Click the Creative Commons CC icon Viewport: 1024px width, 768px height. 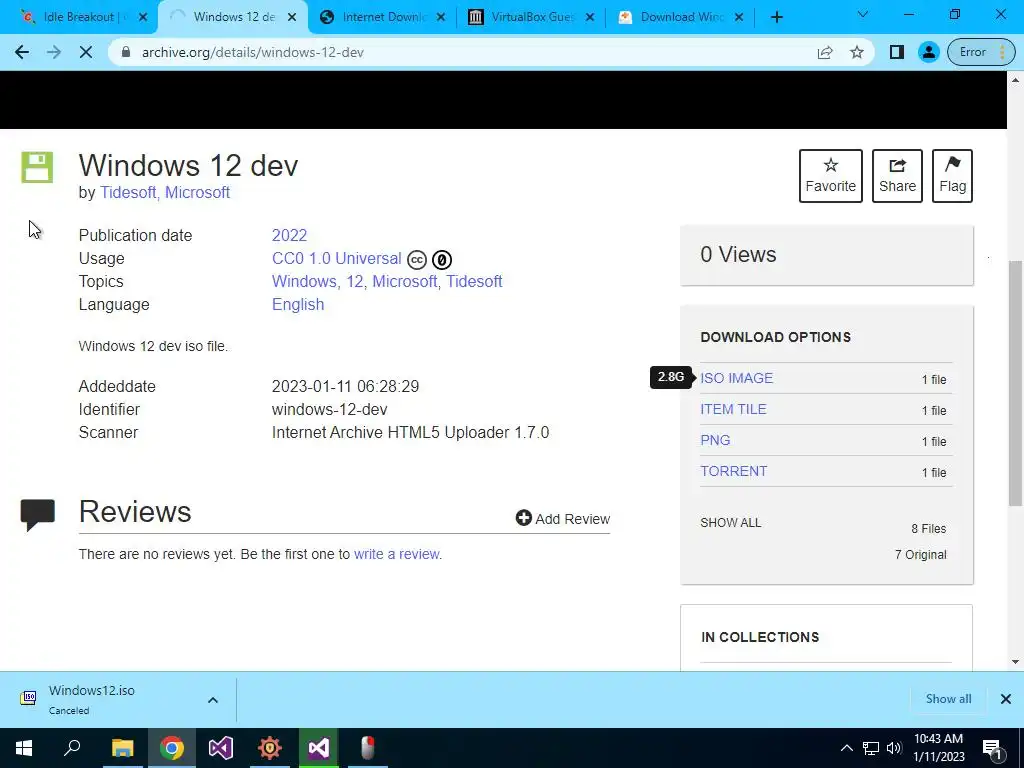[417, 260]
